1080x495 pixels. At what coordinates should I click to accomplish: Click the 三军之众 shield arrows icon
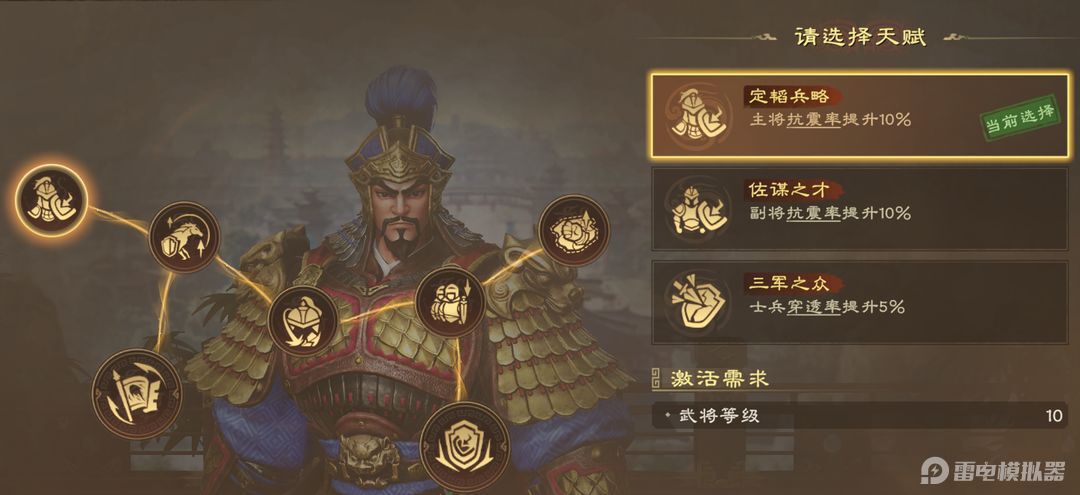pos(698,303)
